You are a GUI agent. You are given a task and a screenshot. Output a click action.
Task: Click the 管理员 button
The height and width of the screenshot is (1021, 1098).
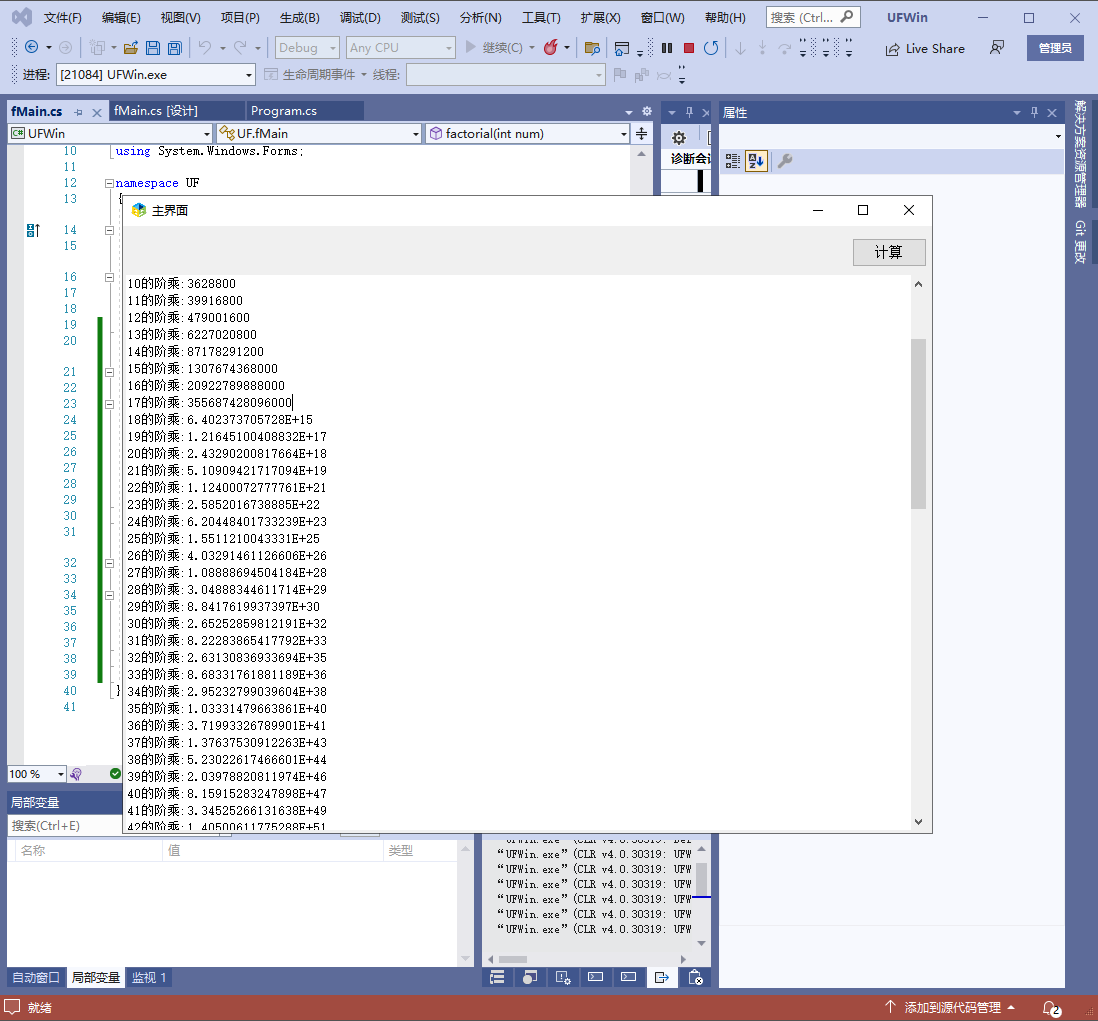(x=1055, y=48)
